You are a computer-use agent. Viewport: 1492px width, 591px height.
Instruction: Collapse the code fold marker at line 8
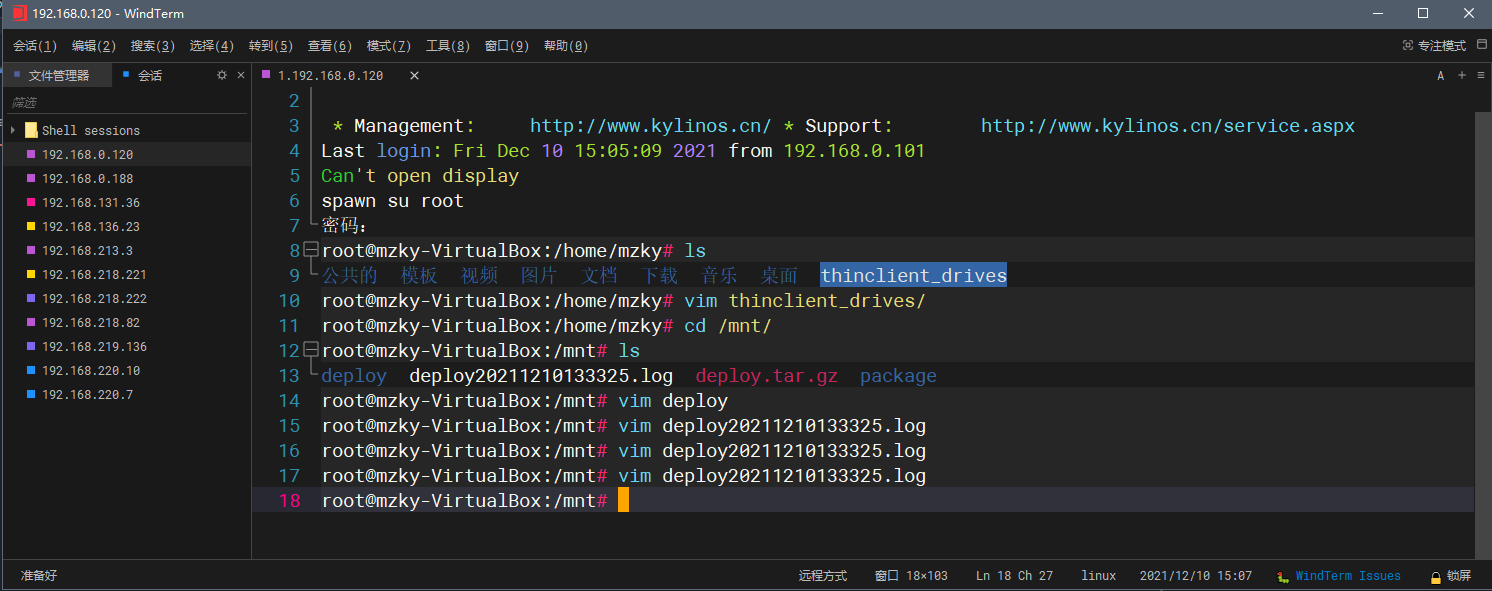(x=311, y=248)
